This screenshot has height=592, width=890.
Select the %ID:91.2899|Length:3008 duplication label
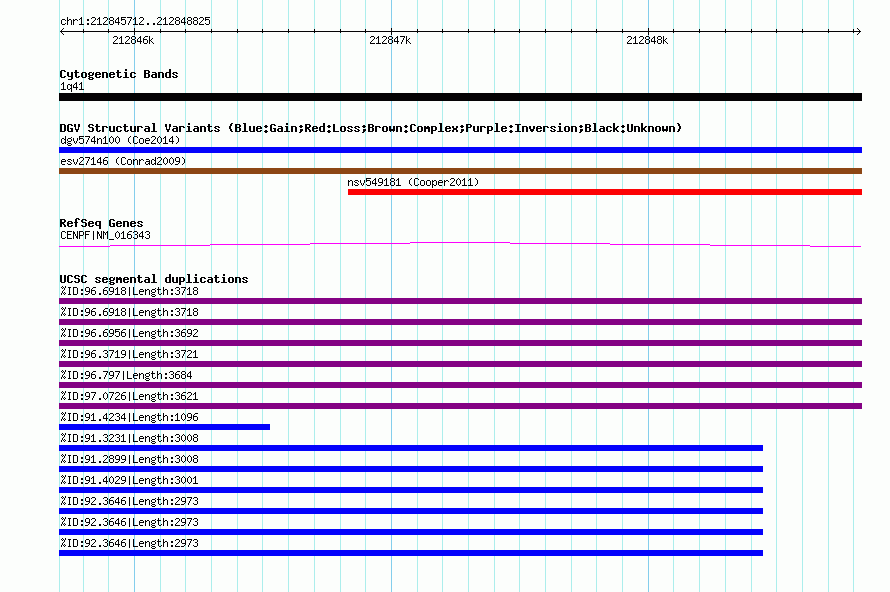pyautogui.click(x=129, y=459)
